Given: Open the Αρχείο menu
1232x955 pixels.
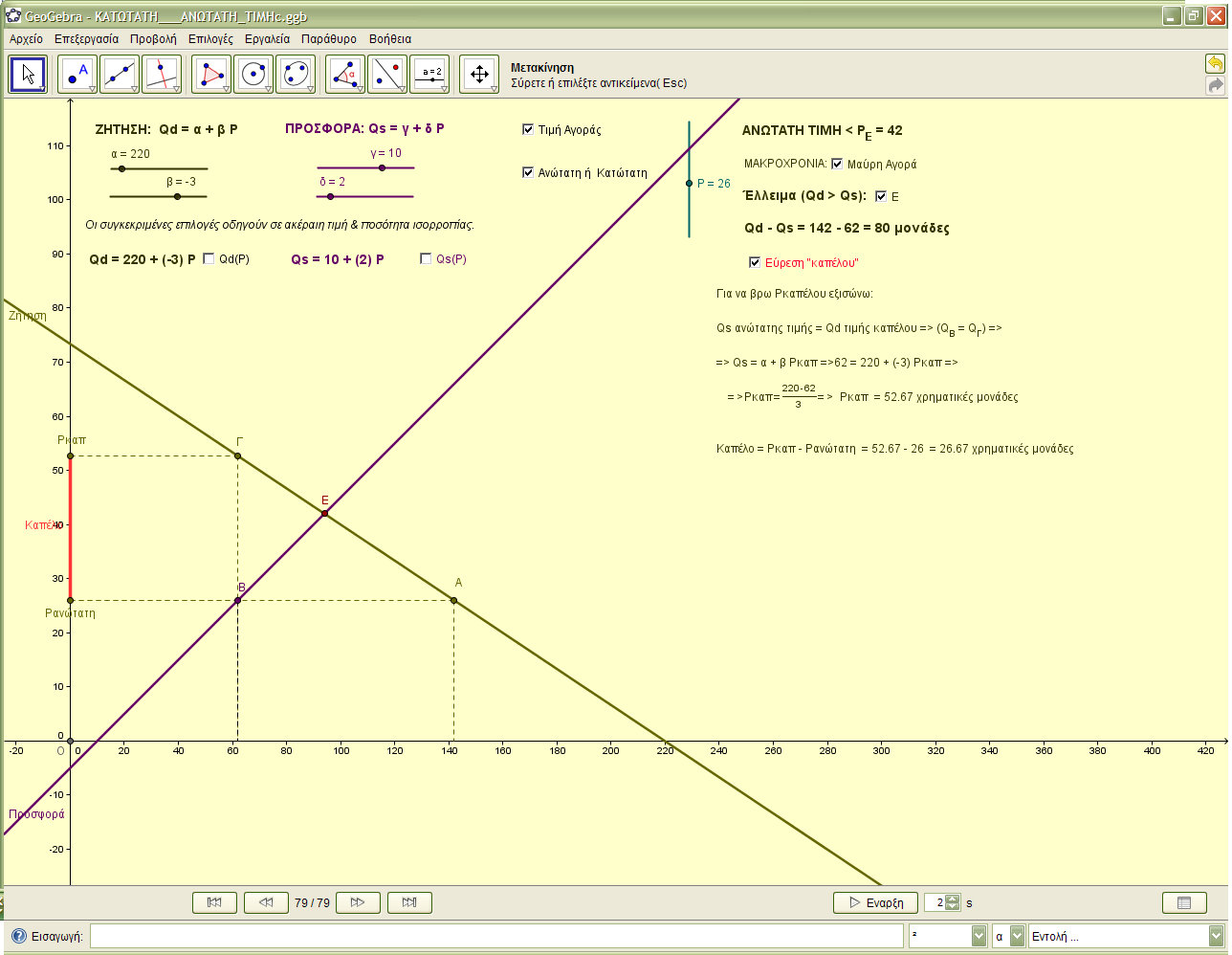Looking at the screenshot, I should [26, 39].
